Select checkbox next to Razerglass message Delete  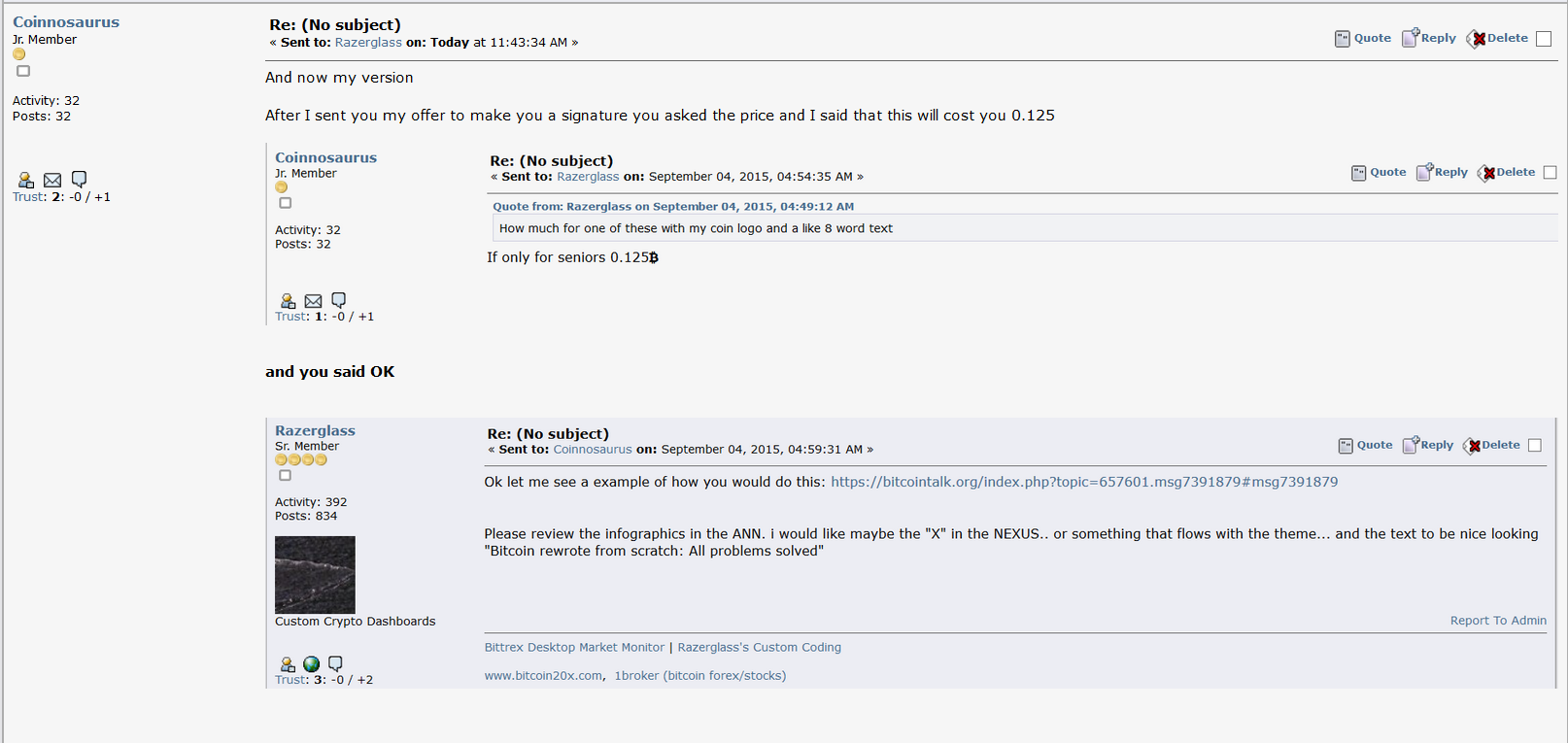coord(1535,445)
